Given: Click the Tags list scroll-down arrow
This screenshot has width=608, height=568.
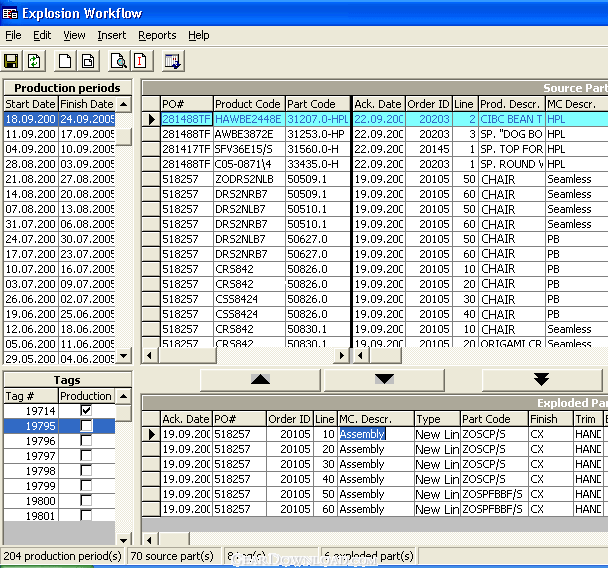Looking at the screenshot, I should (x=124, y=540).
